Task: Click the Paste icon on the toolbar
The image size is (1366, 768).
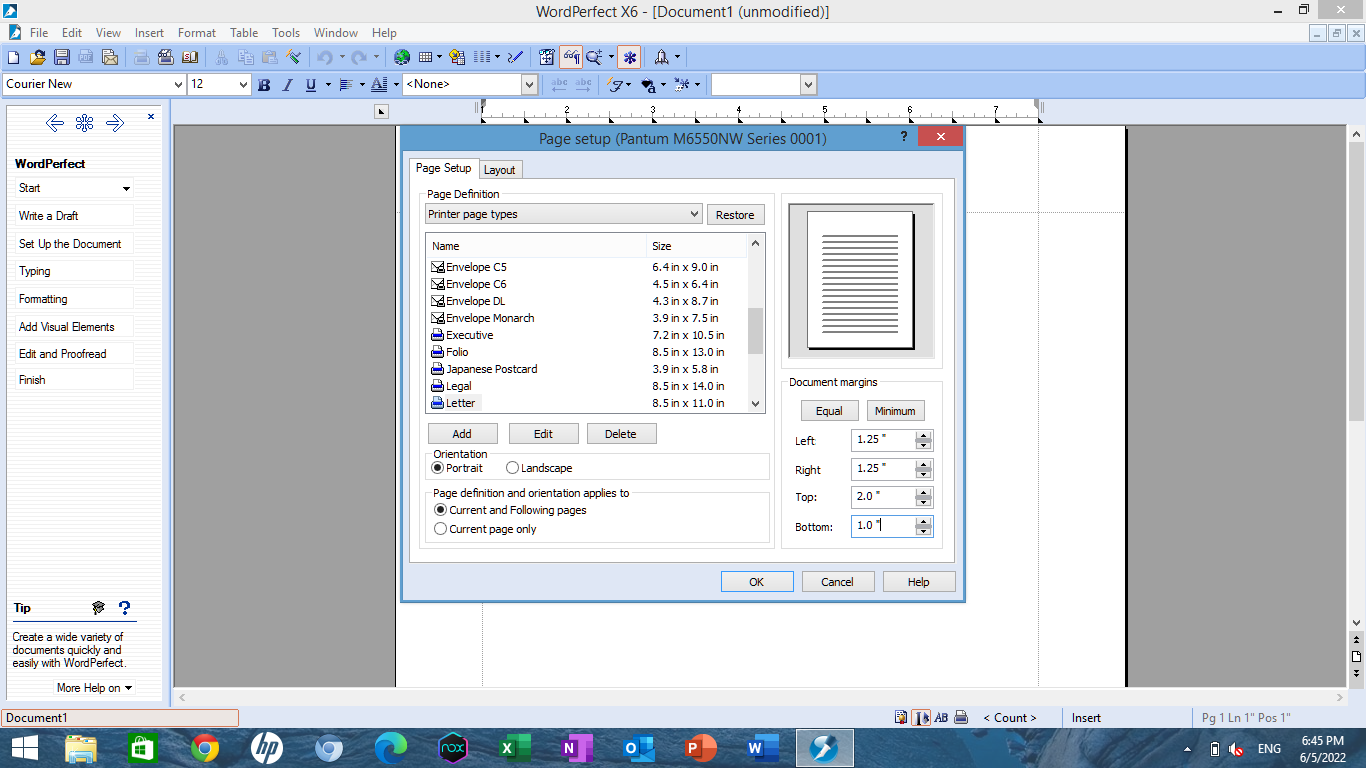Action: (x=267, y=57)
